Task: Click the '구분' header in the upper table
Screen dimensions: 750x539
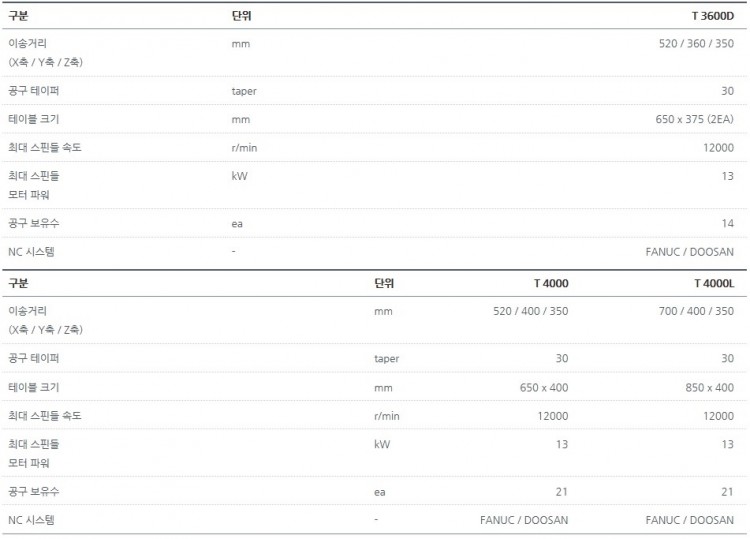Action: tap(18, 16)
